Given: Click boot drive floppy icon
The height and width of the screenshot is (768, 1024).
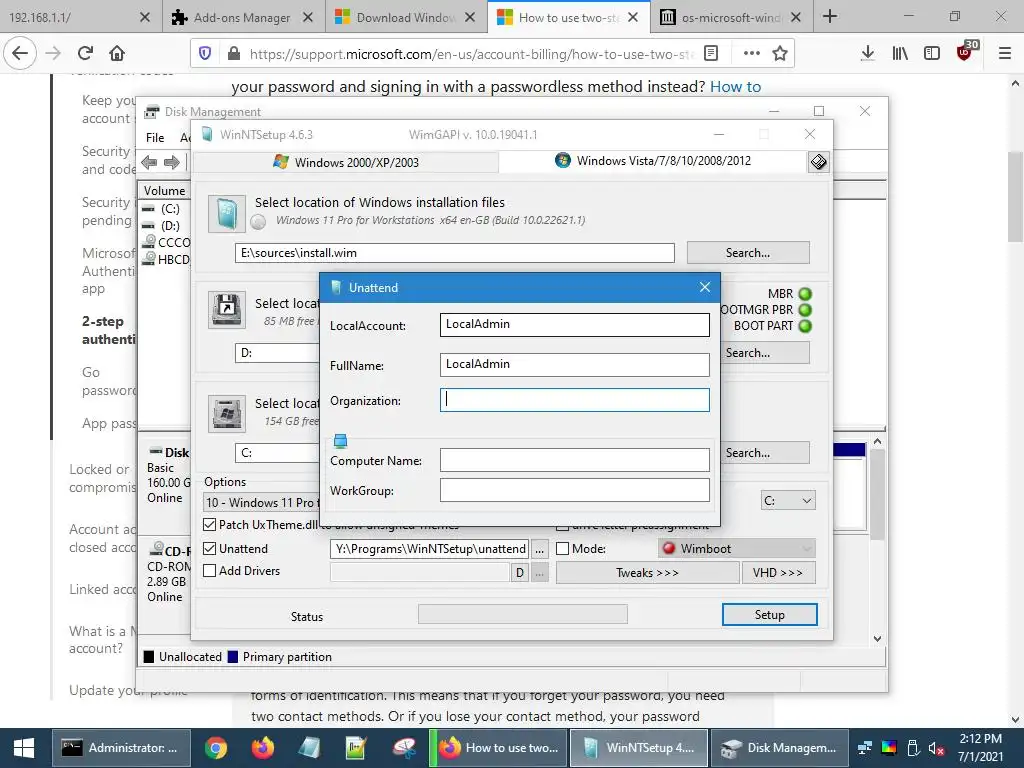Looking at the screenshot, I should click(227, 310).
